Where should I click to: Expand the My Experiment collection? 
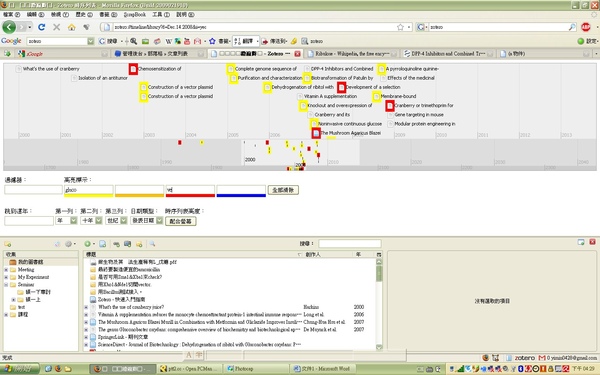tap(6, 277)
